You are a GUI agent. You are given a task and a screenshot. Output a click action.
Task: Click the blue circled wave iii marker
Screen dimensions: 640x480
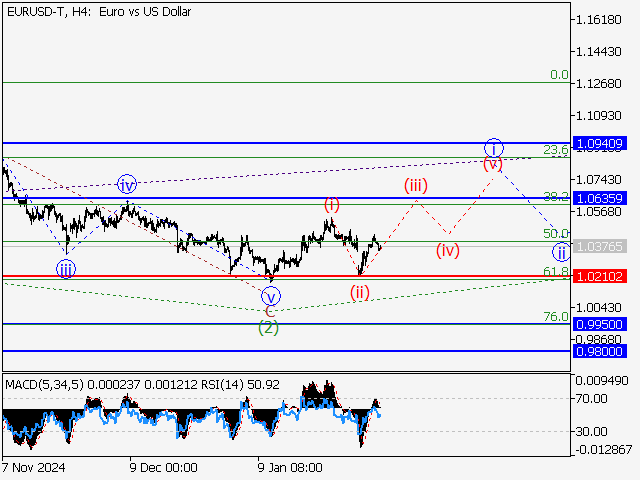(x=66, y=268)
